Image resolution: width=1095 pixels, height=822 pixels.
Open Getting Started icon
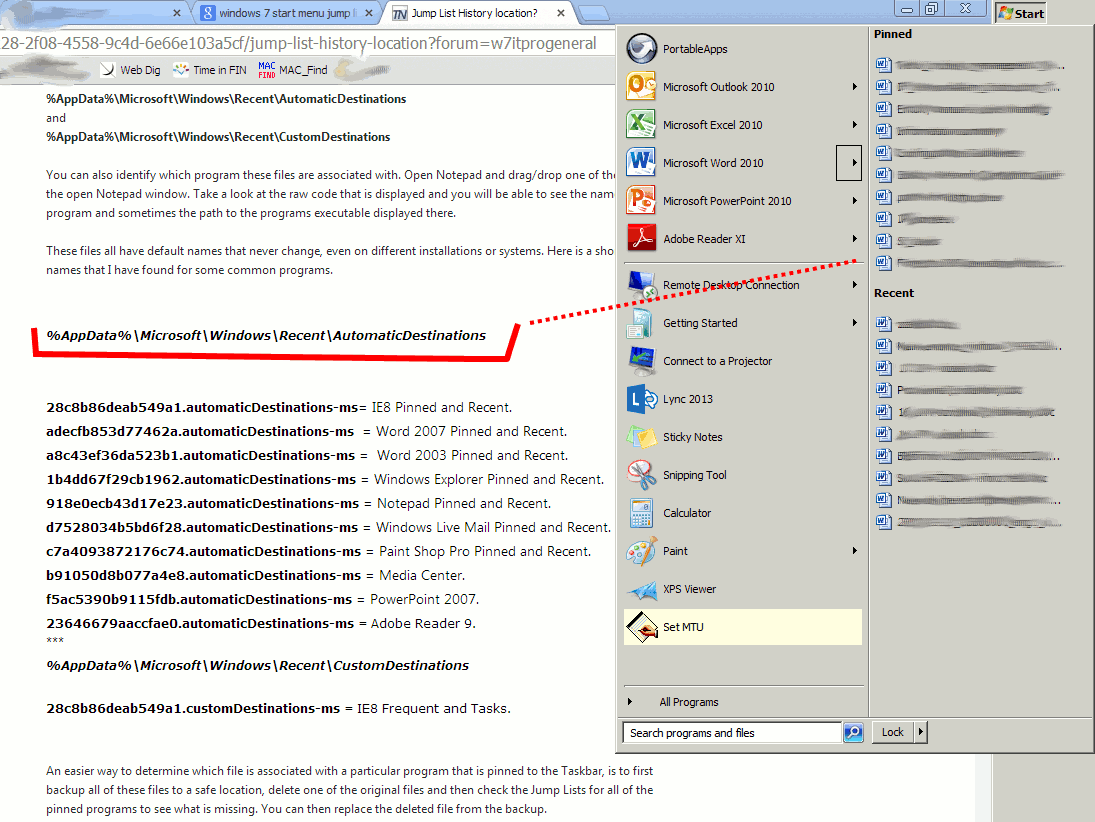coord(641,323)
